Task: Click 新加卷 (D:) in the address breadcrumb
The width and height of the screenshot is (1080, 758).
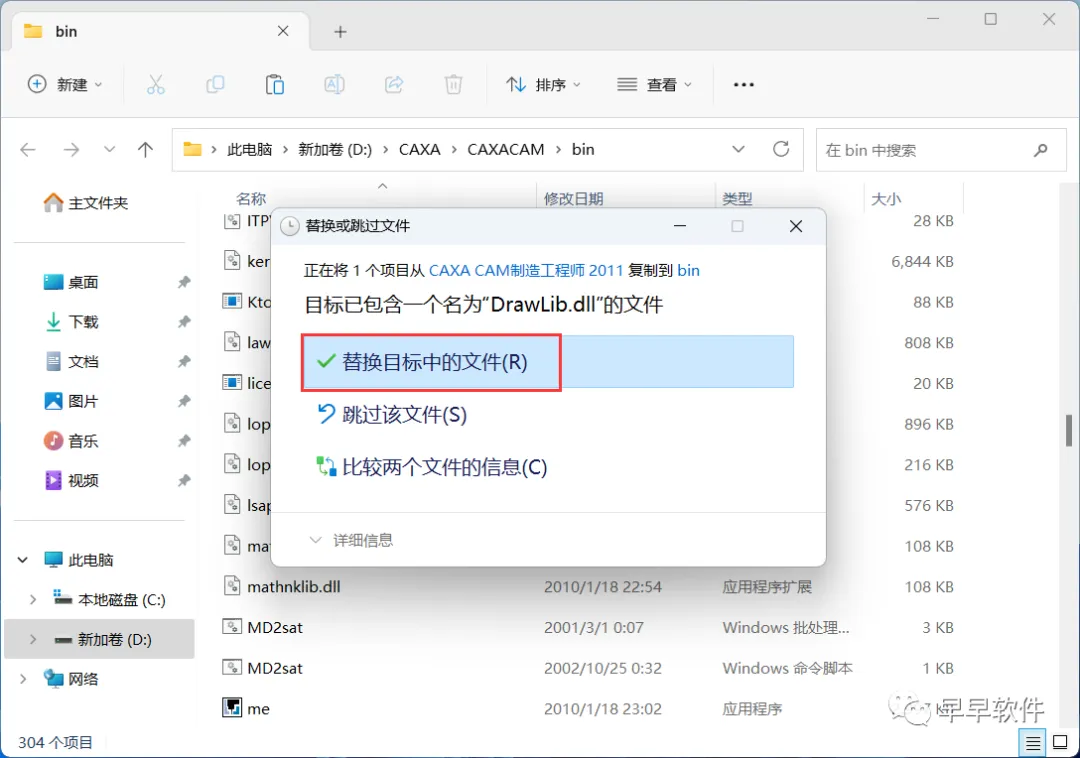Action: 335,149
